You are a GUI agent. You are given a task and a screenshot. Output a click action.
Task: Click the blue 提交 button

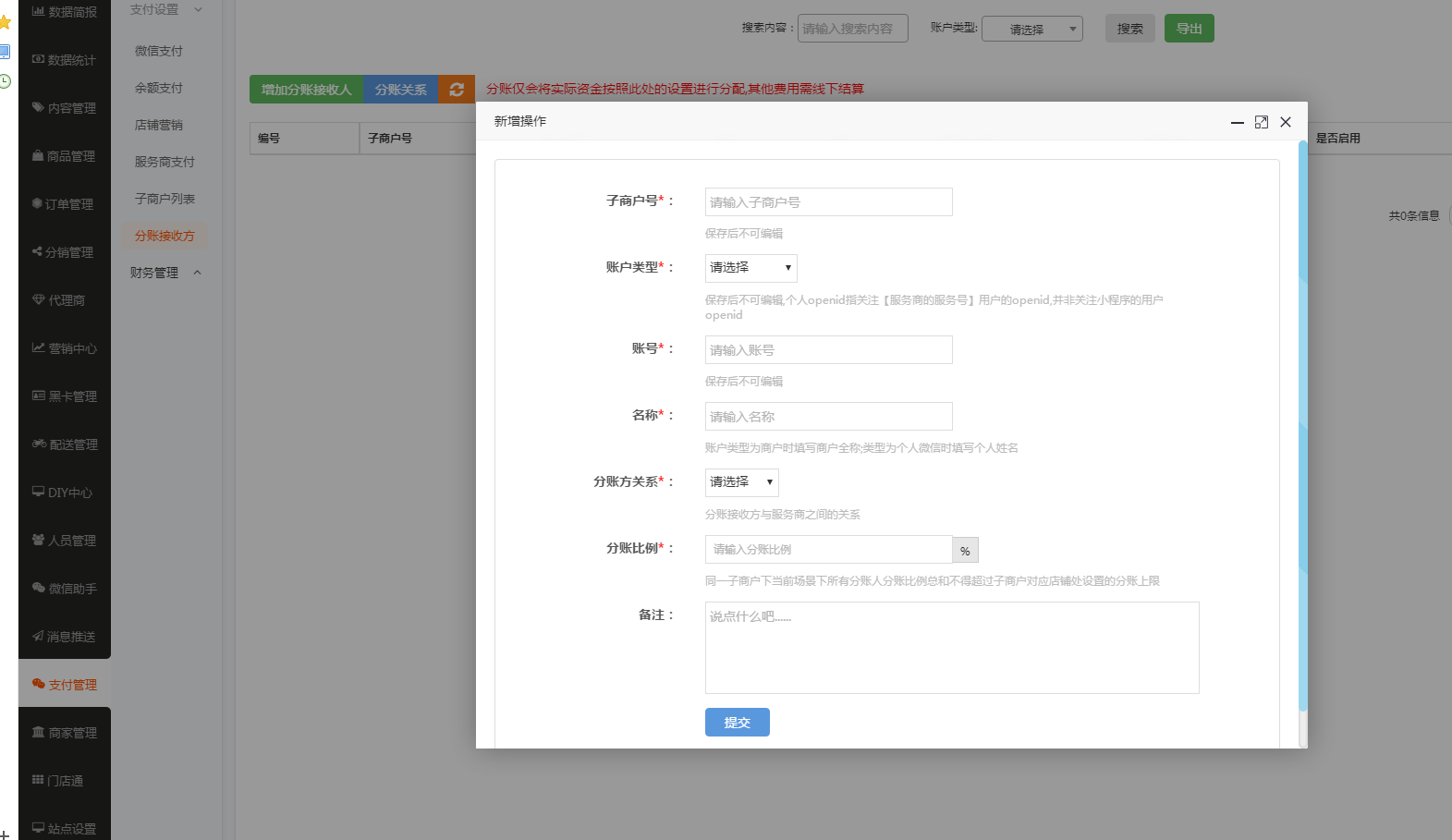(x=737, y=723)
